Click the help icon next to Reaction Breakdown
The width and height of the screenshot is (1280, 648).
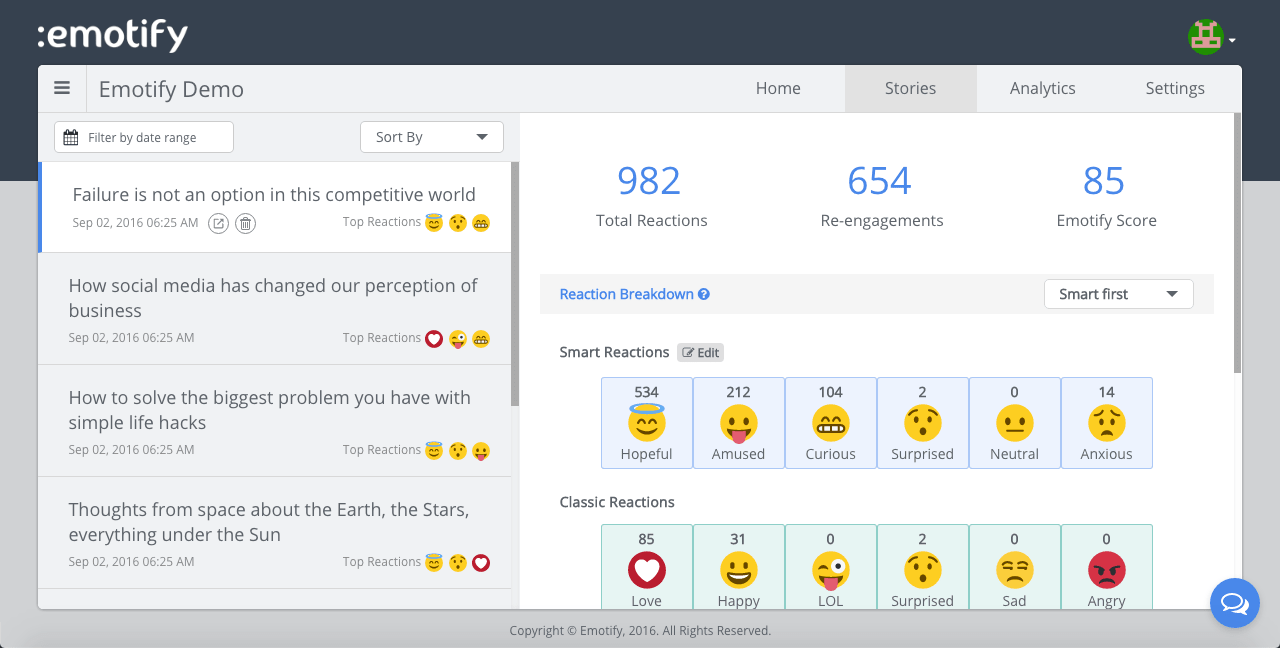706,293
